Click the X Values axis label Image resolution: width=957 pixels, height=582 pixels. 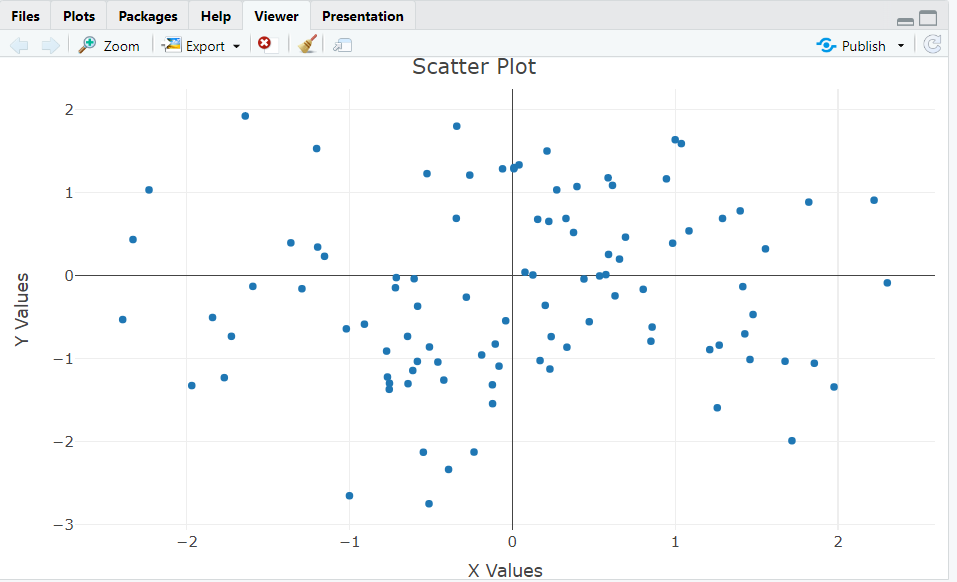(505, 571)
